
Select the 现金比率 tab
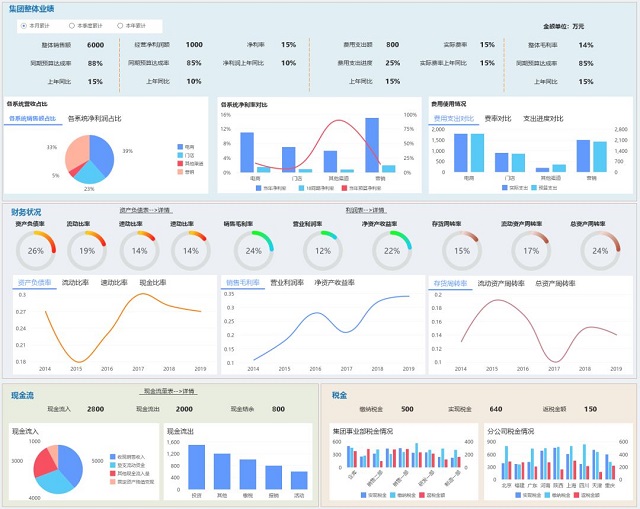click(x=153, y=282)
